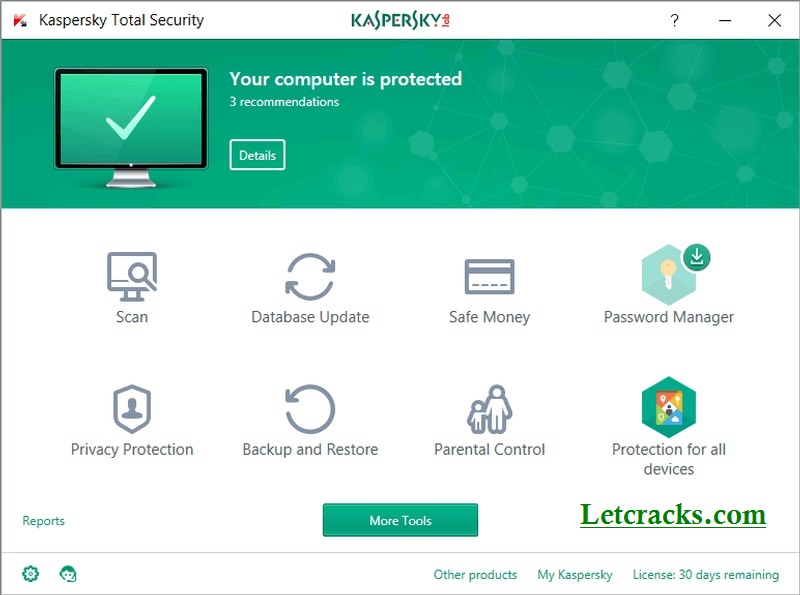Click the 'Backup and Restore' label

[x=310, y=449]
